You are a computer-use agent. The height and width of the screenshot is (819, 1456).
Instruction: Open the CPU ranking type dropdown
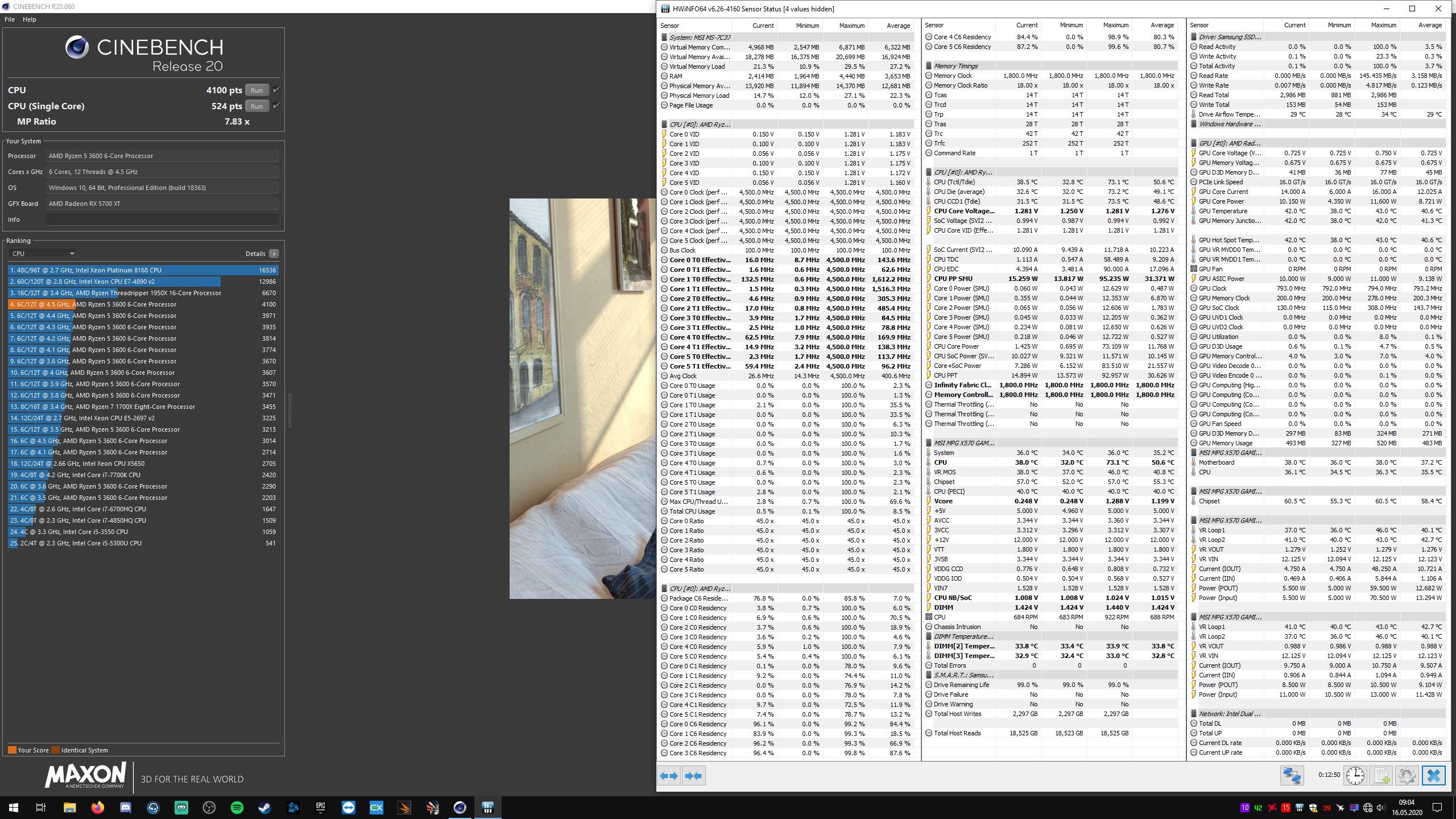pos(43,254)
